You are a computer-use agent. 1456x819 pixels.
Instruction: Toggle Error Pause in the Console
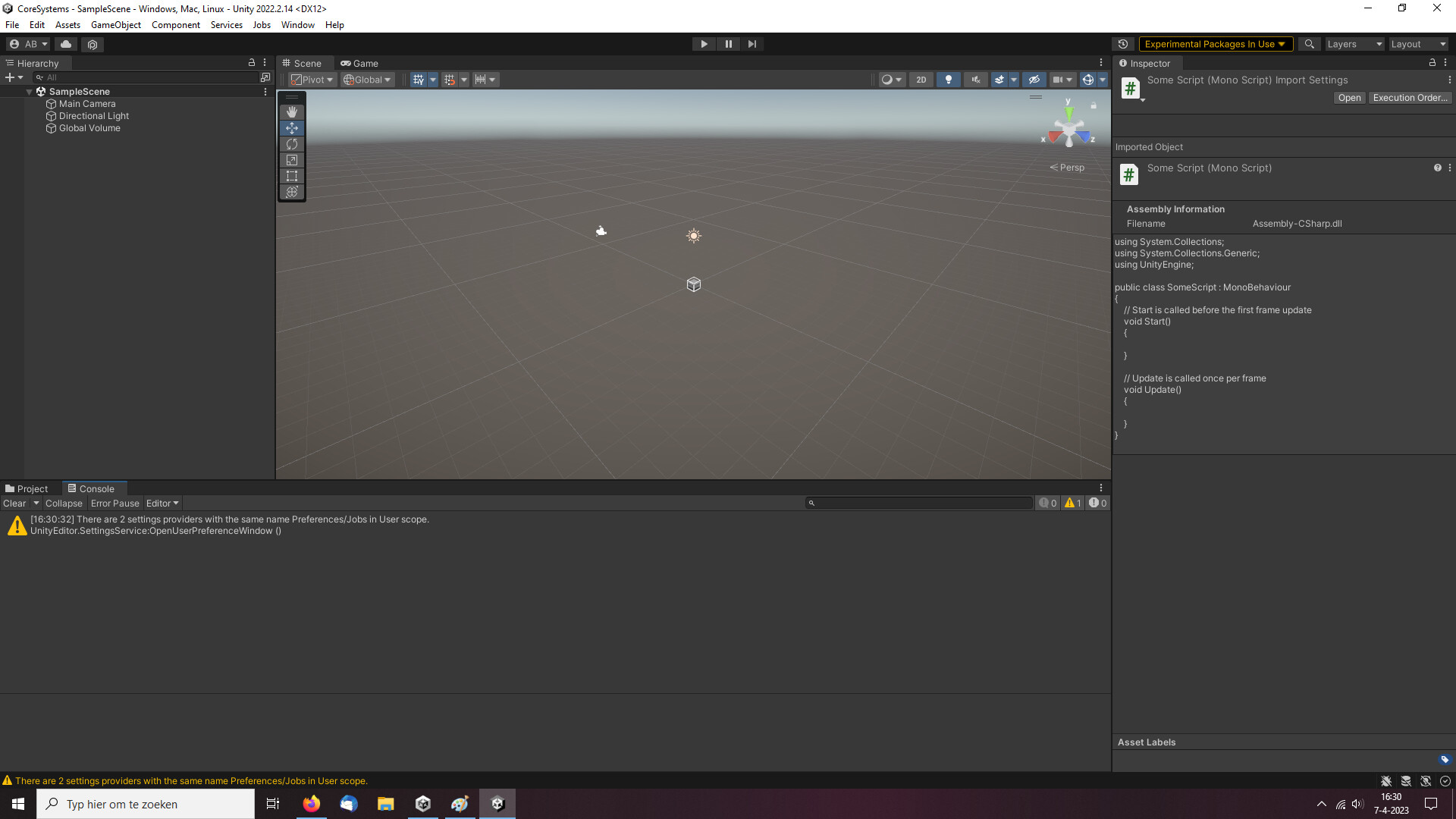pos(115,504)
